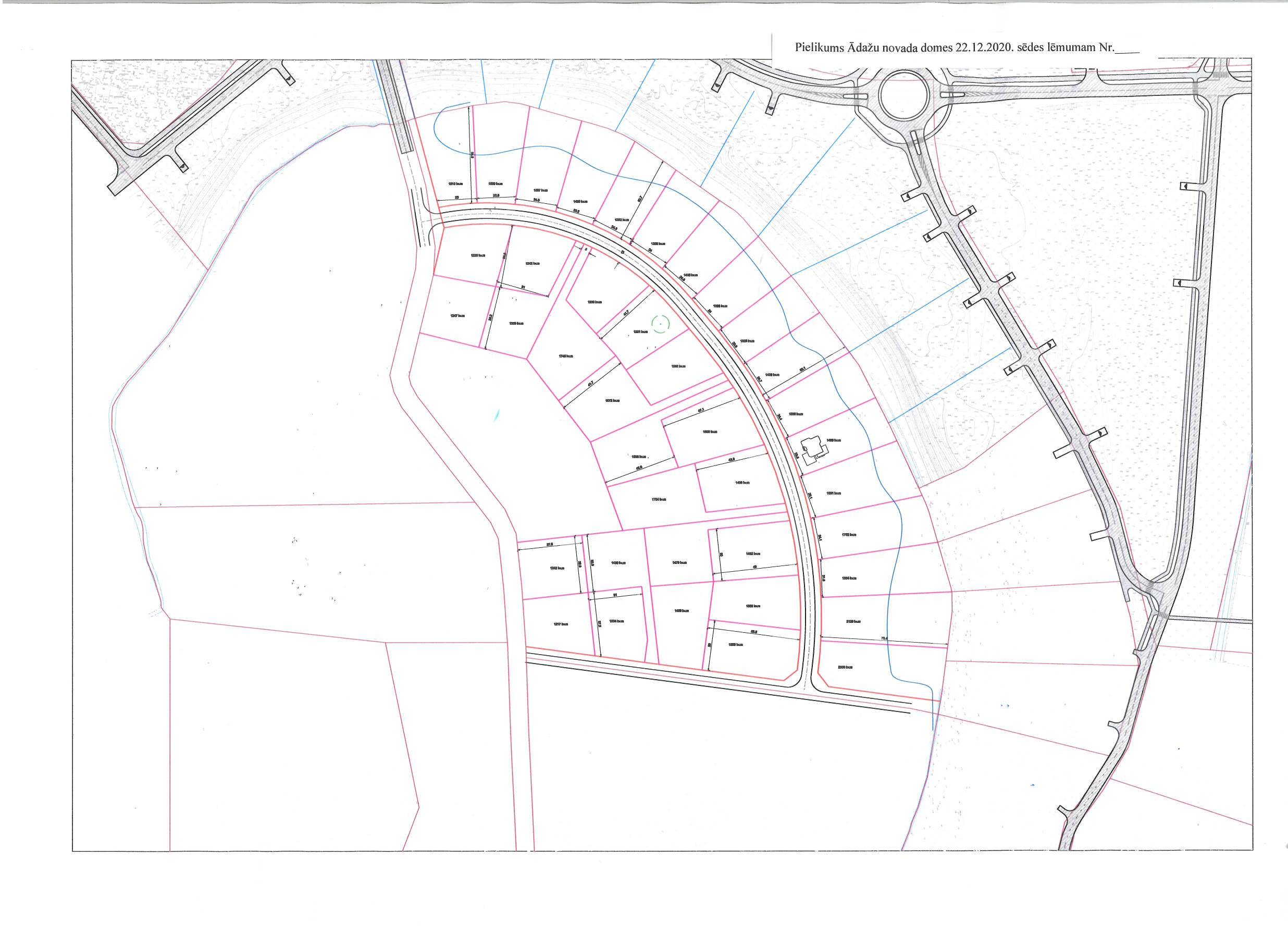Viewport: 1288px width, 934px height.
Task: Select the 1217 kv.m plot label
Action: pos(560,624)
